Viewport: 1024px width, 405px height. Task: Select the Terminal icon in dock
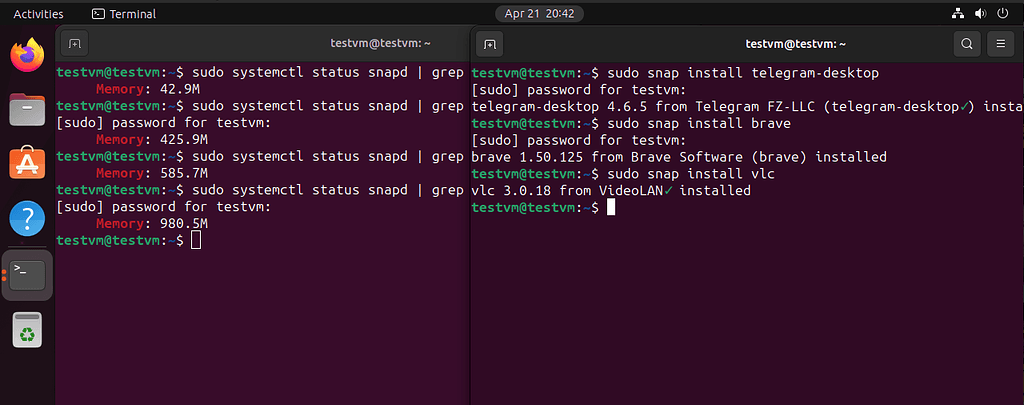27,275
